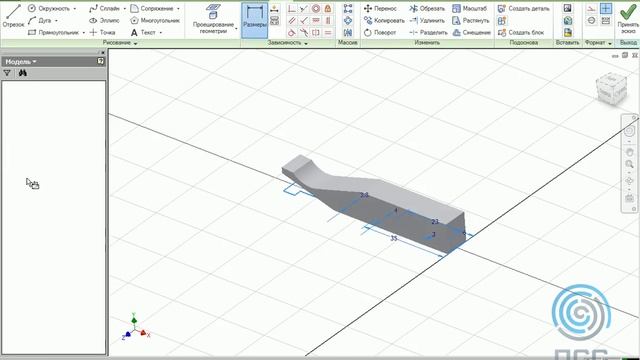Open the Сопряжение dropdown arrow

tap(178, 9)
